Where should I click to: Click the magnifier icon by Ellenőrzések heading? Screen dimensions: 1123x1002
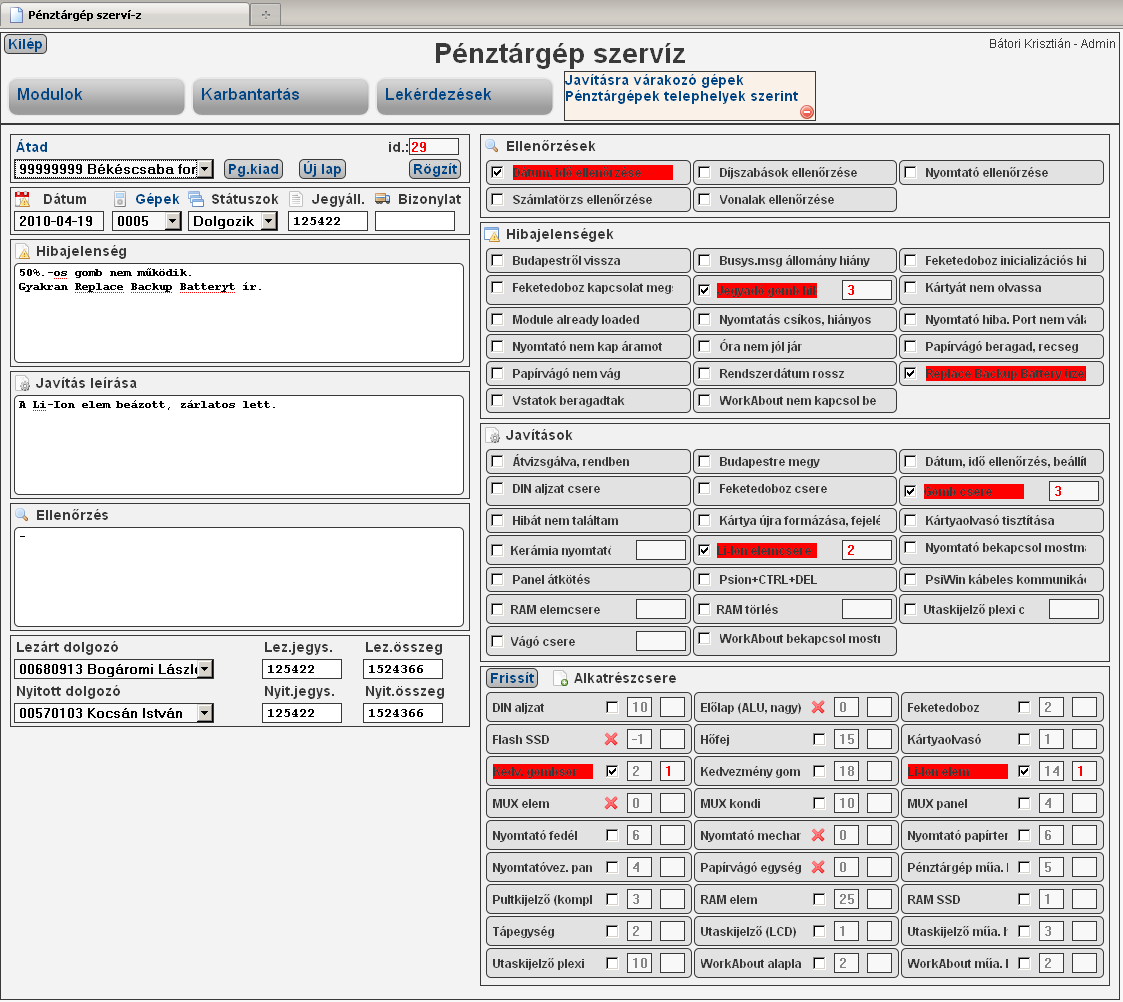pyautogui.click(x=492, y=146)
